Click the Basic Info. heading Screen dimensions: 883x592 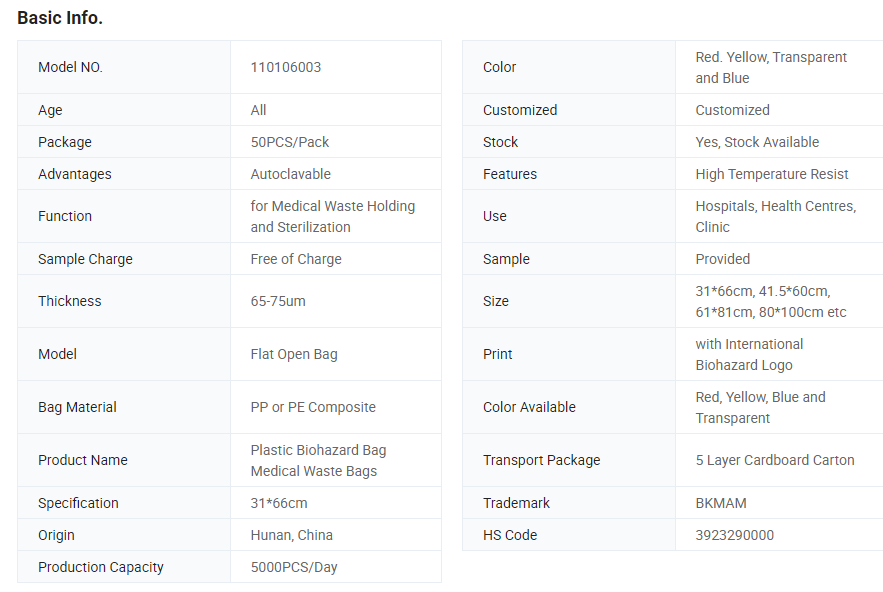tap(60, 18)
